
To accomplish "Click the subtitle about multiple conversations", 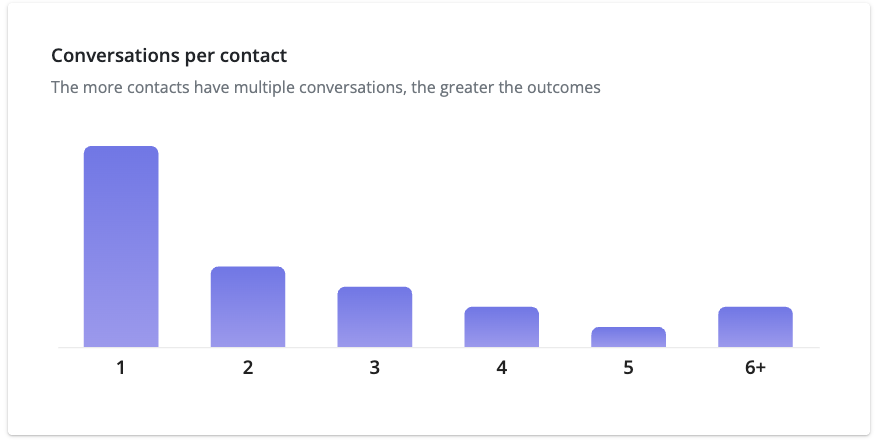I will click(325, 87).
